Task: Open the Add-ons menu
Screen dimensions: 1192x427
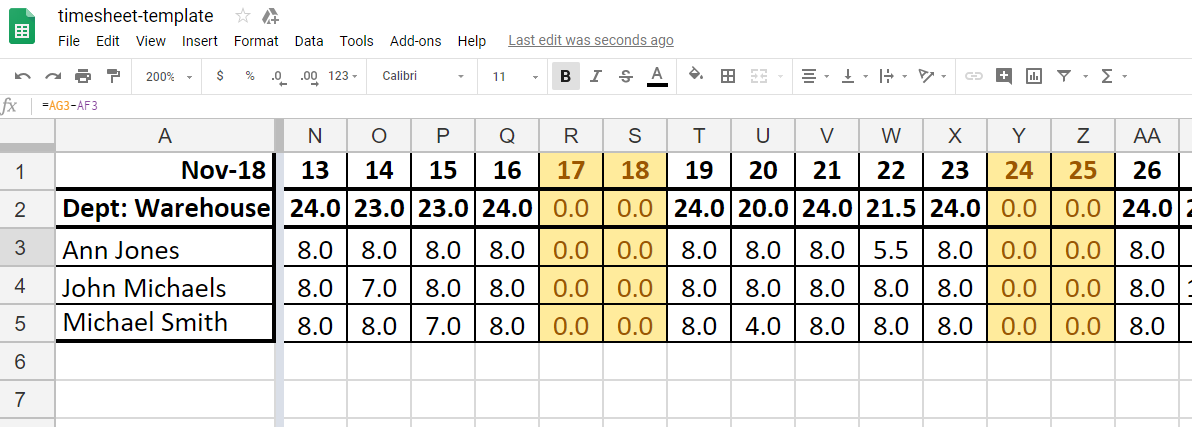Action: [x=415, y=41]
